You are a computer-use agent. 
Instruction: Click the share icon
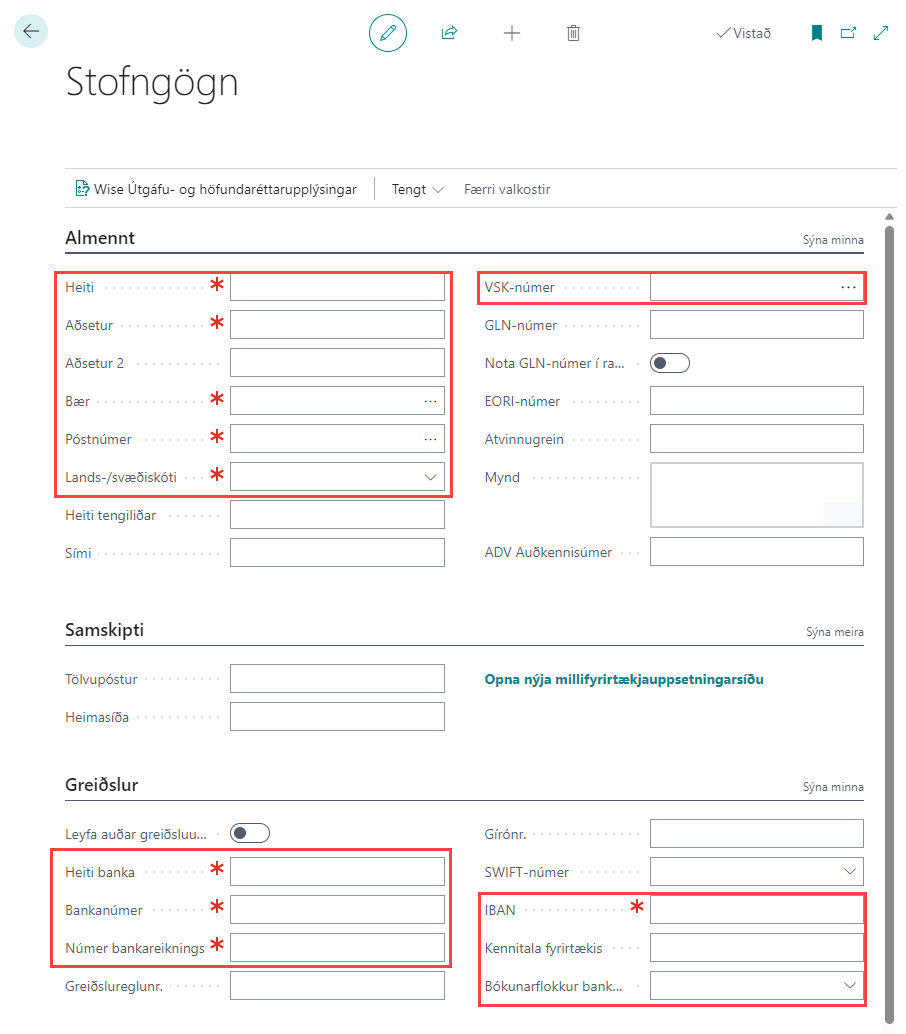[449, 33]
